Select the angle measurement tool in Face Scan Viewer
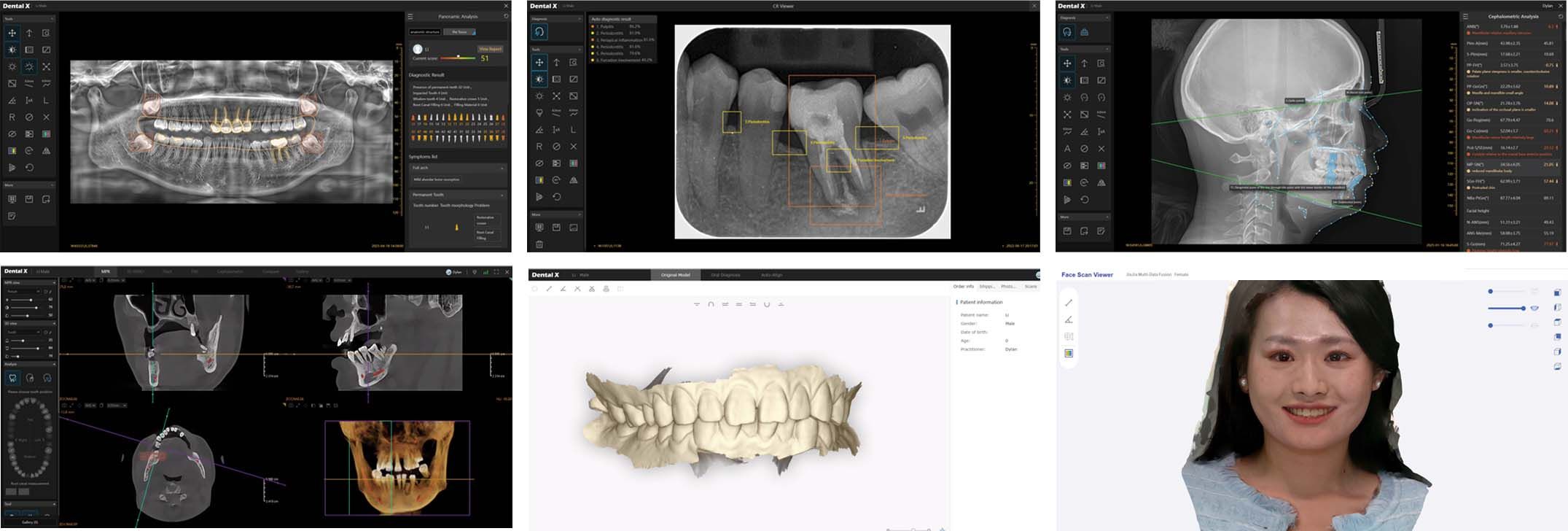Screen dimensions: 1568x531 coord(1069,319)
